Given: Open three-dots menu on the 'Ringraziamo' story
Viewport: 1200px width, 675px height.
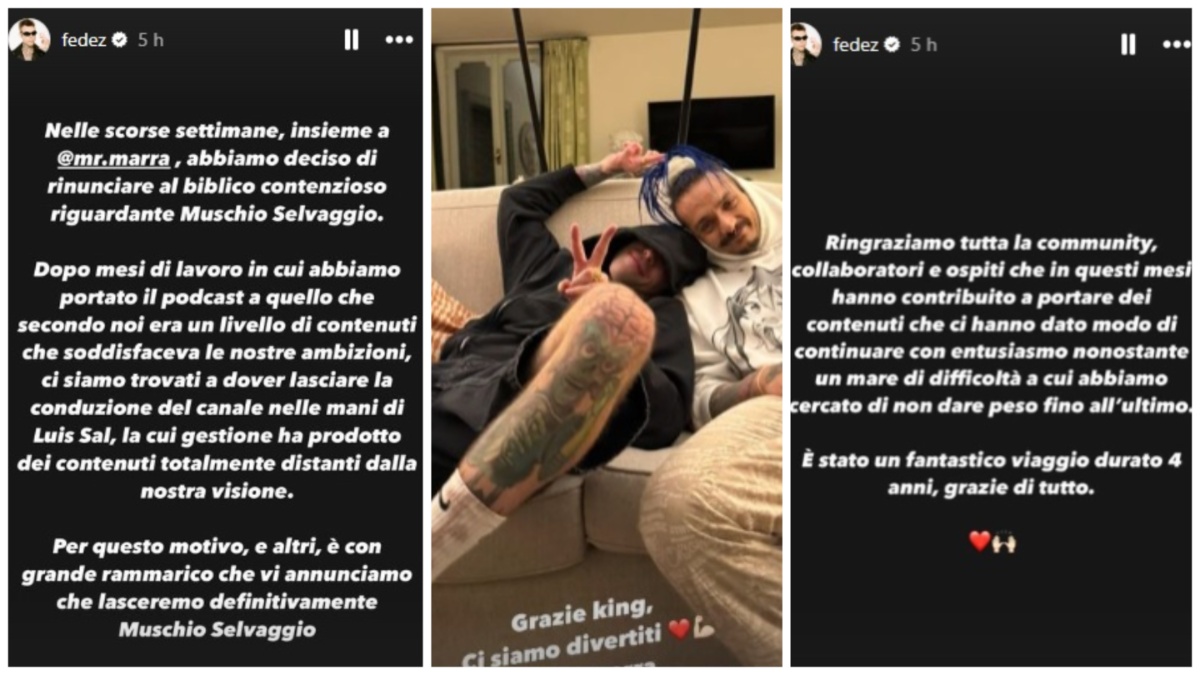Looking at the screenshot, I should 1177,44.
